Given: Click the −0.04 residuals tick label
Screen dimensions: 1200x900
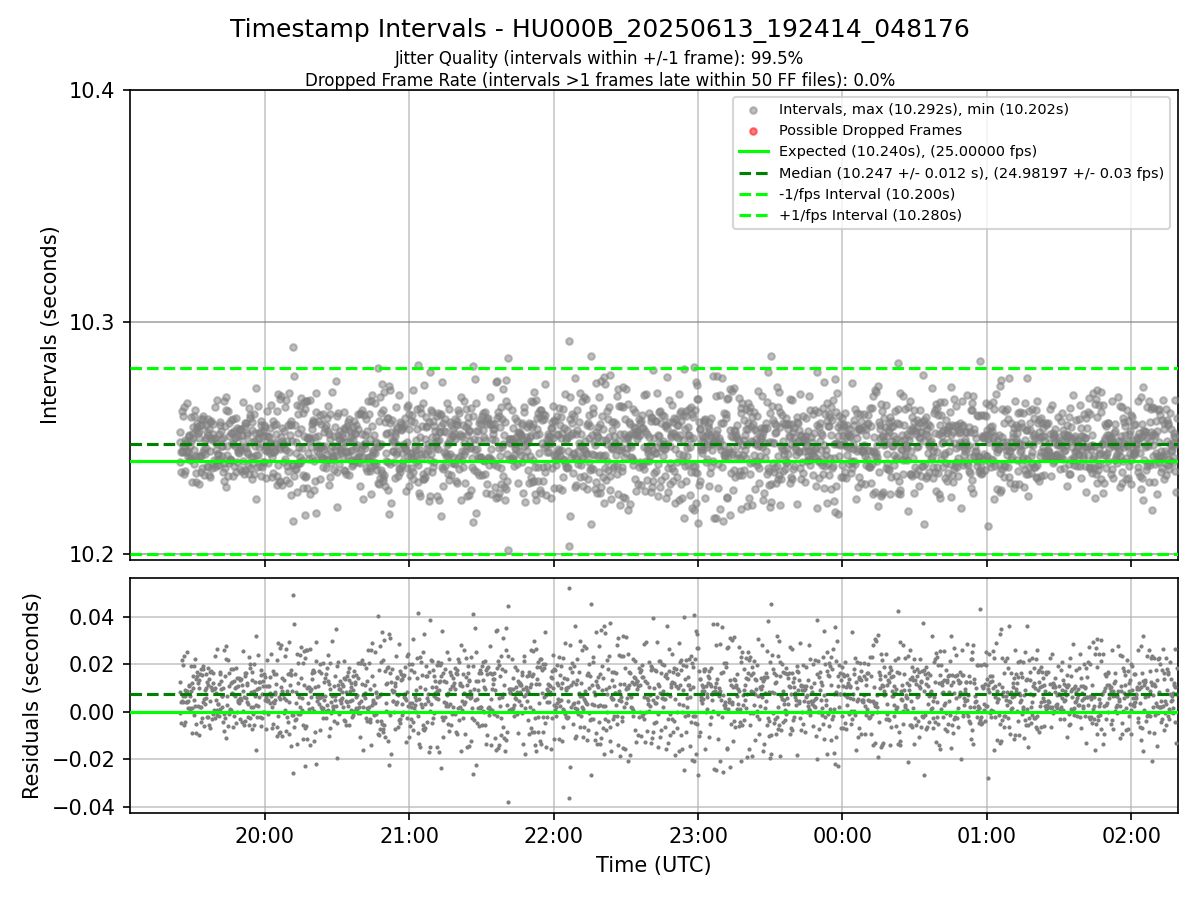Looking at the screenshot, I should coord(86,808).
